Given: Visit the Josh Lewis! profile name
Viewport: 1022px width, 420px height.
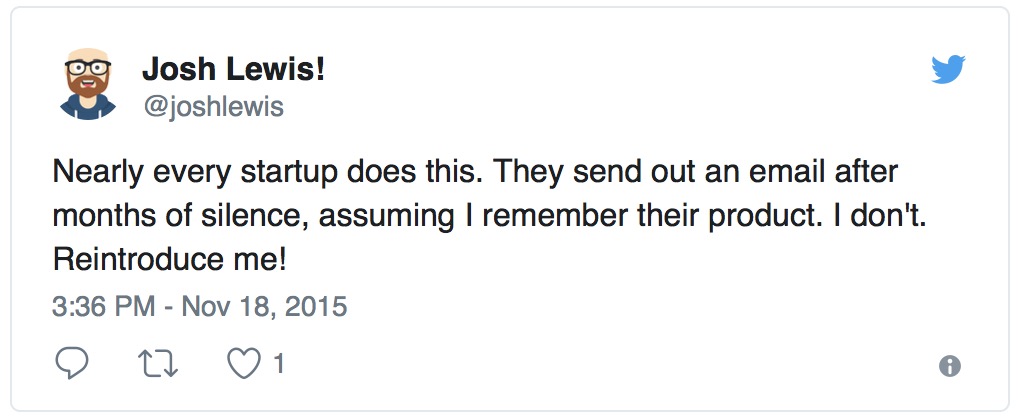Looking at the screenshot, I should coord(233,69).
